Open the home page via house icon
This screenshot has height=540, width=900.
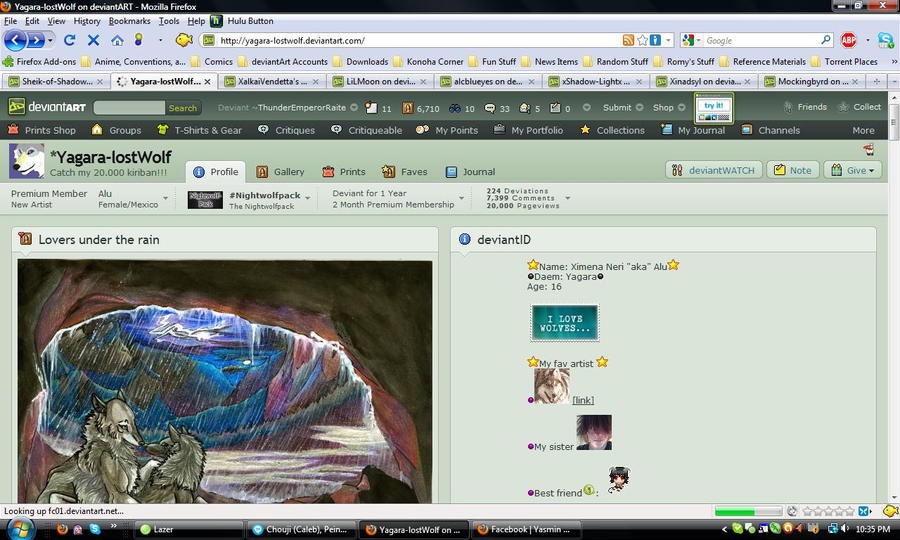(x=117, y=40)
